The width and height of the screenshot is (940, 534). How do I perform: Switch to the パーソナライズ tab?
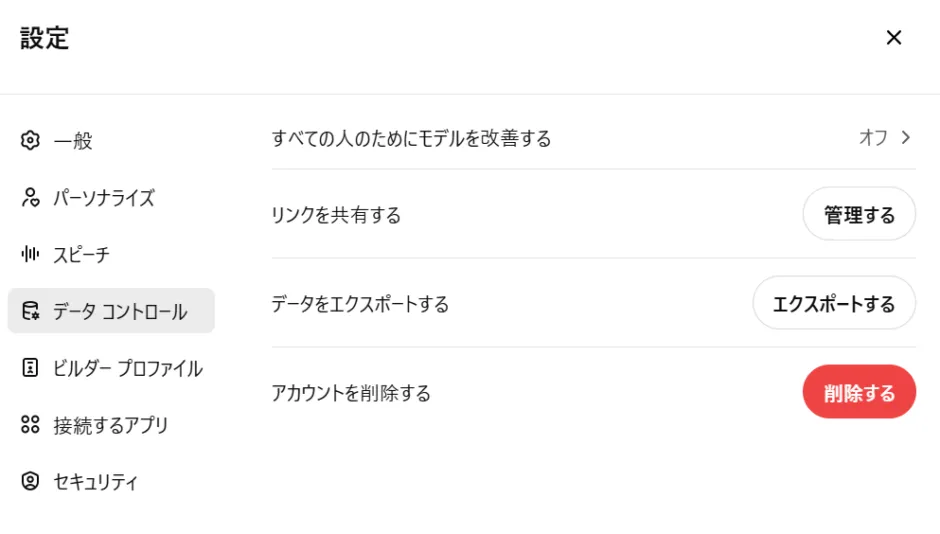[x=104, y=198]
